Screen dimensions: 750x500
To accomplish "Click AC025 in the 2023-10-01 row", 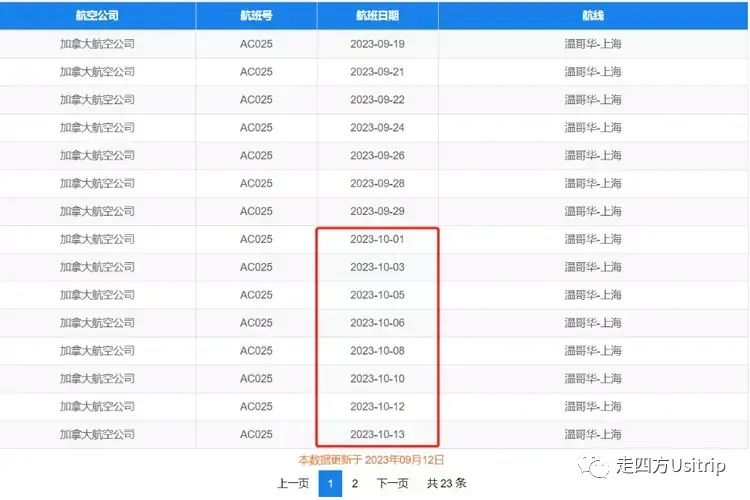I will [256, 239].
